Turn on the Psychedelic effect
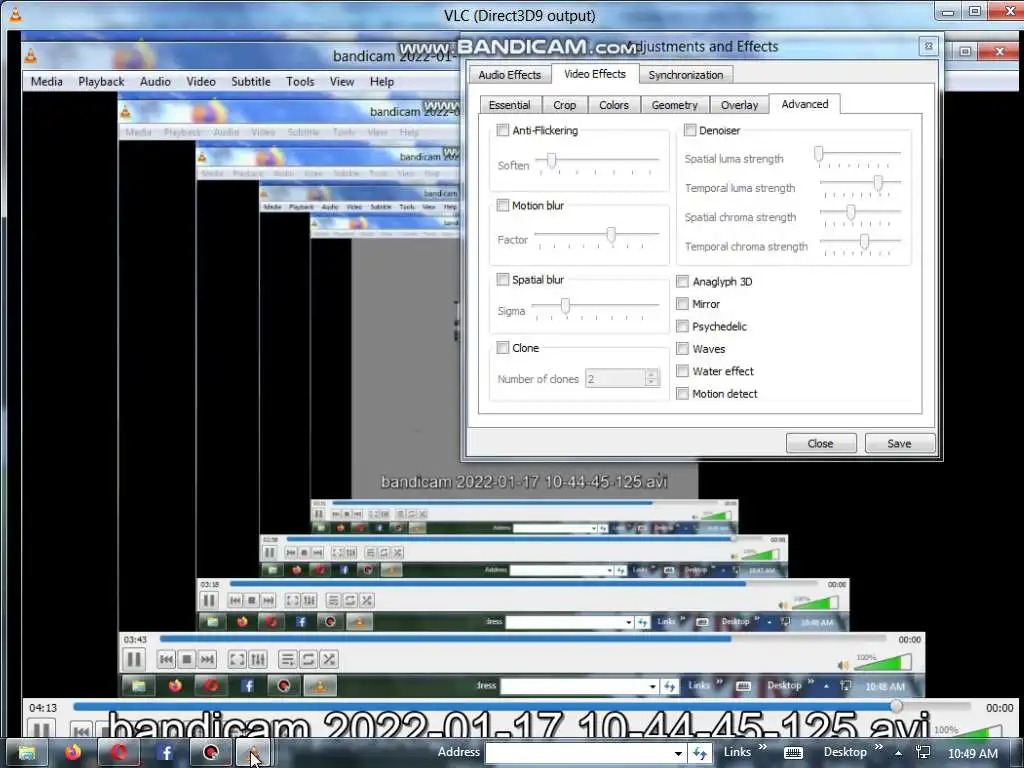 (682, 326)
